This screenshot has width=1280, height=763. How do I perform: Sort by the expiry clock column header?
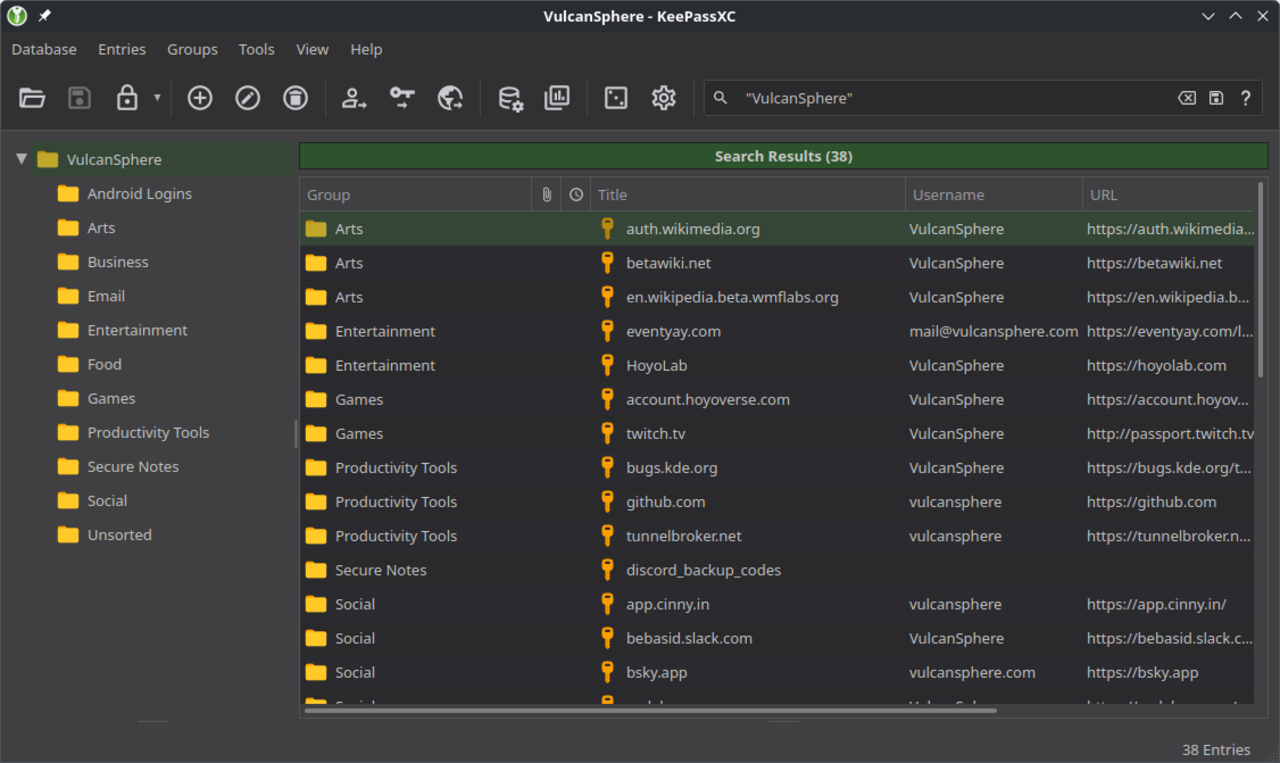click(x=576, y=195)
